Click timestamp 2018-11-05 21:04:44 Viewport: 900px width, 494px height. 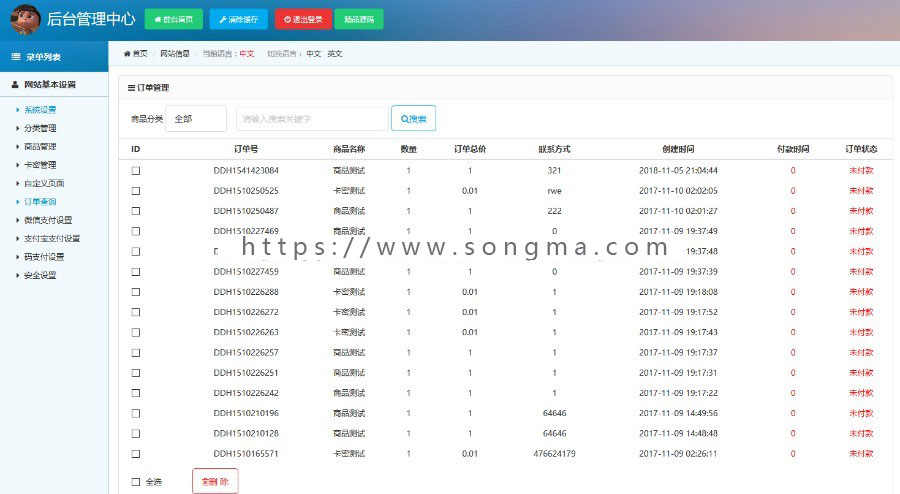pyautogui.click(x=678, y=170)
